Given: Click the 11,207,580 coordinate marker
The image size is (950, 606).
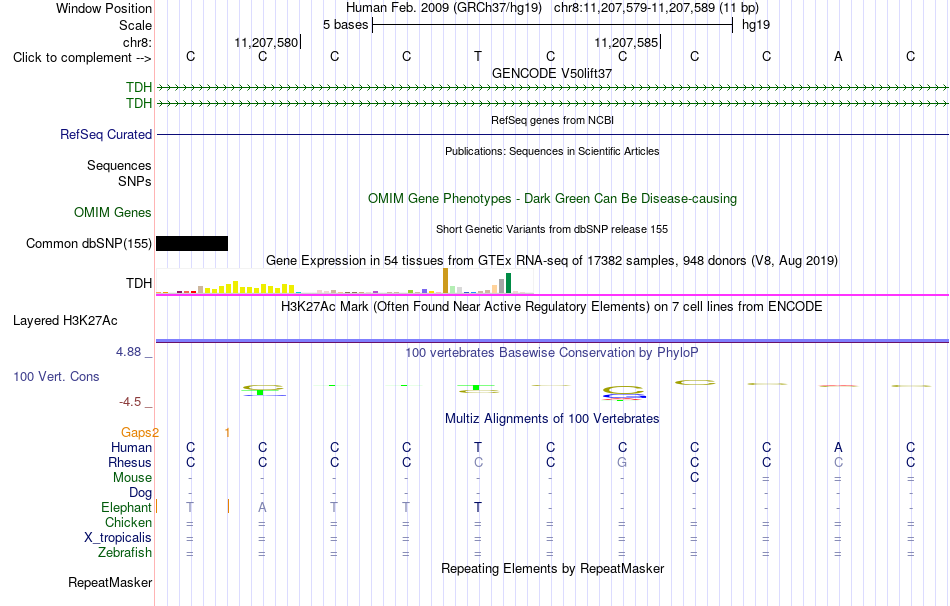Looking at the screenshot, I should pos(267,42).
